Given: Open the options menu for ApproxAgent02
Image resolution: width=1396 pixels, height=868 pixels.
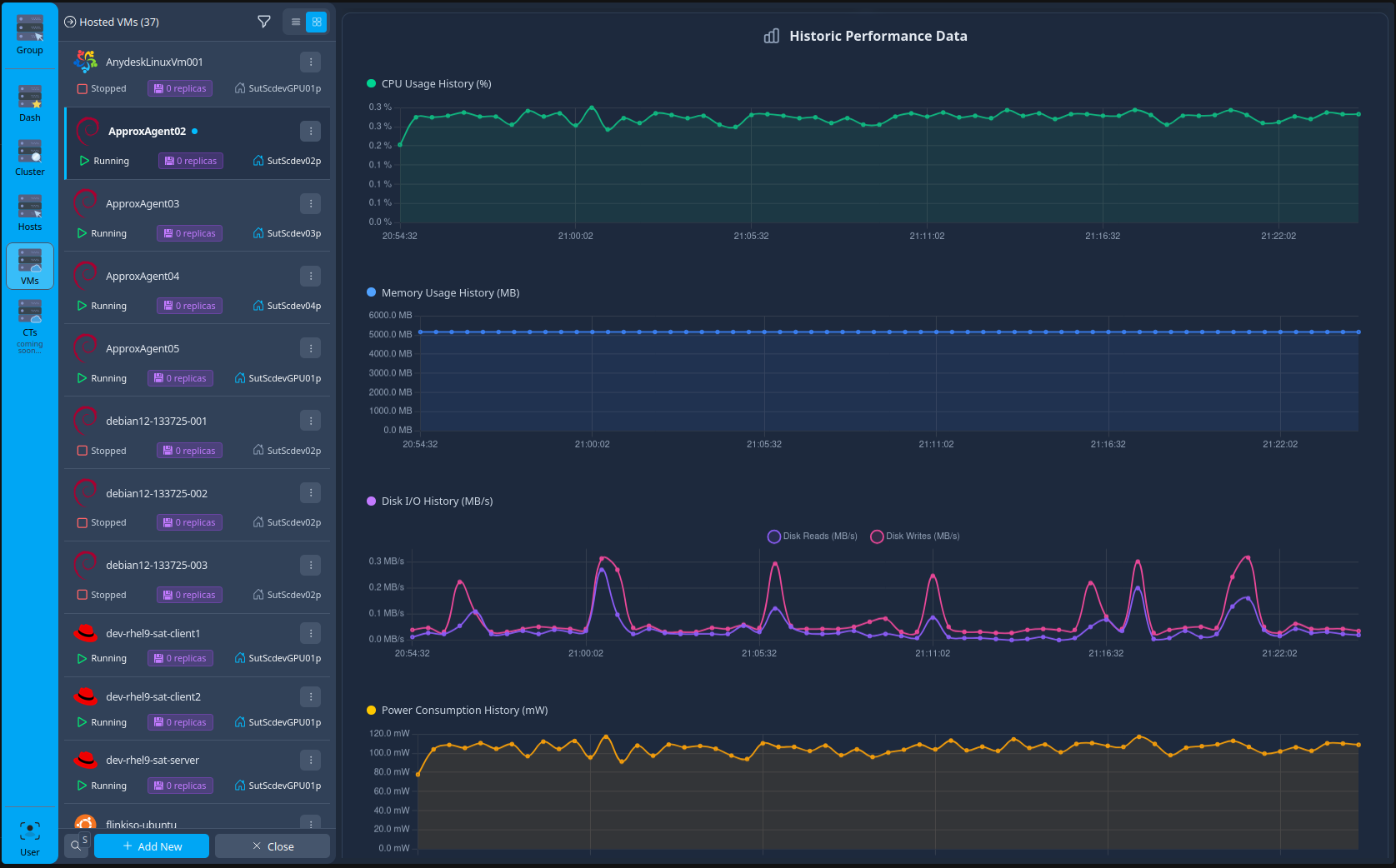Looking at the screenshot, I should [310, 131].
